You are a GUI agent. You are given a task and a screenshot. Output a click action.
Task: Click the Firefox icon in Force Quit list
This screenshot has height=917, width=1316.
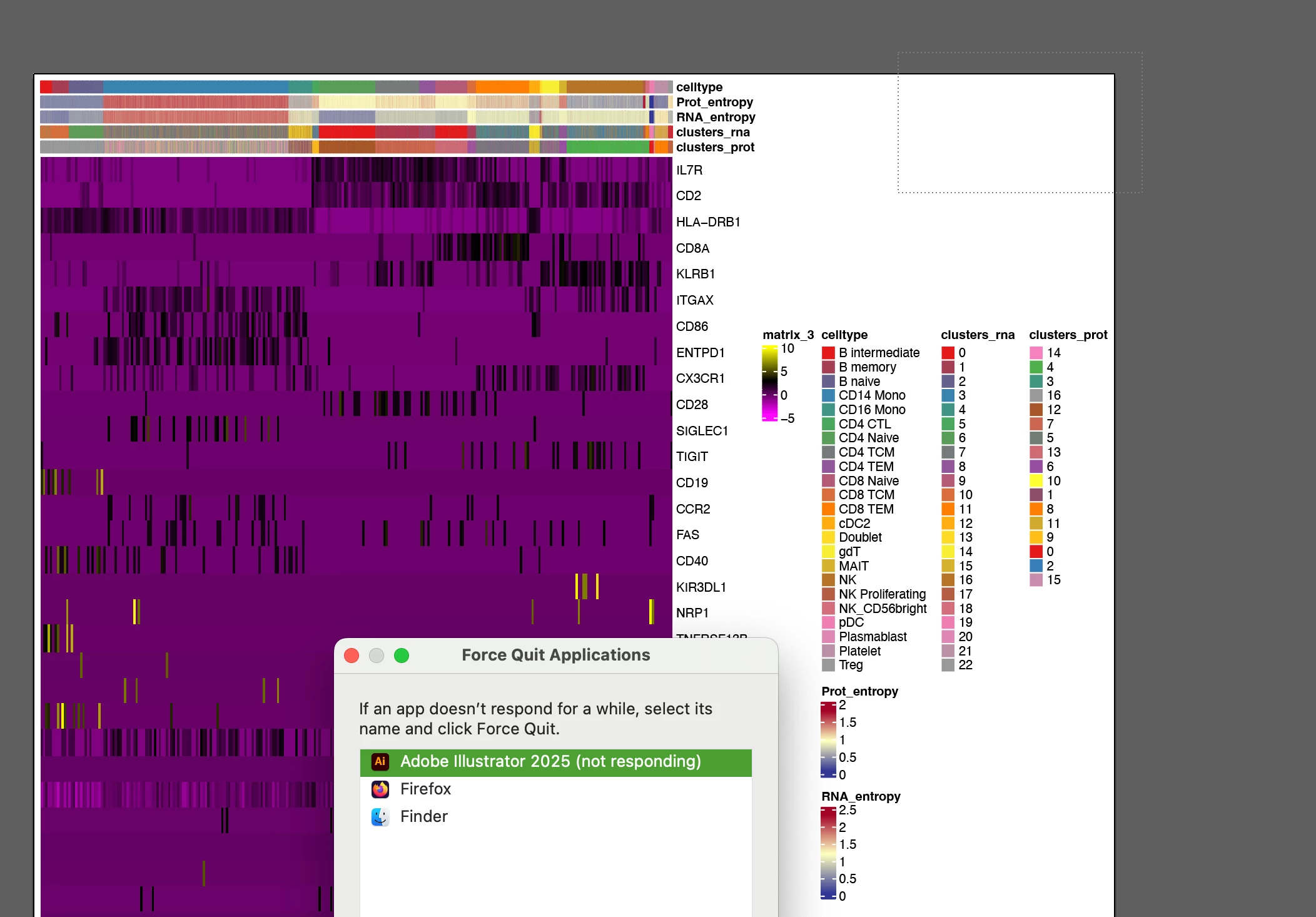(x=380, y=789)
